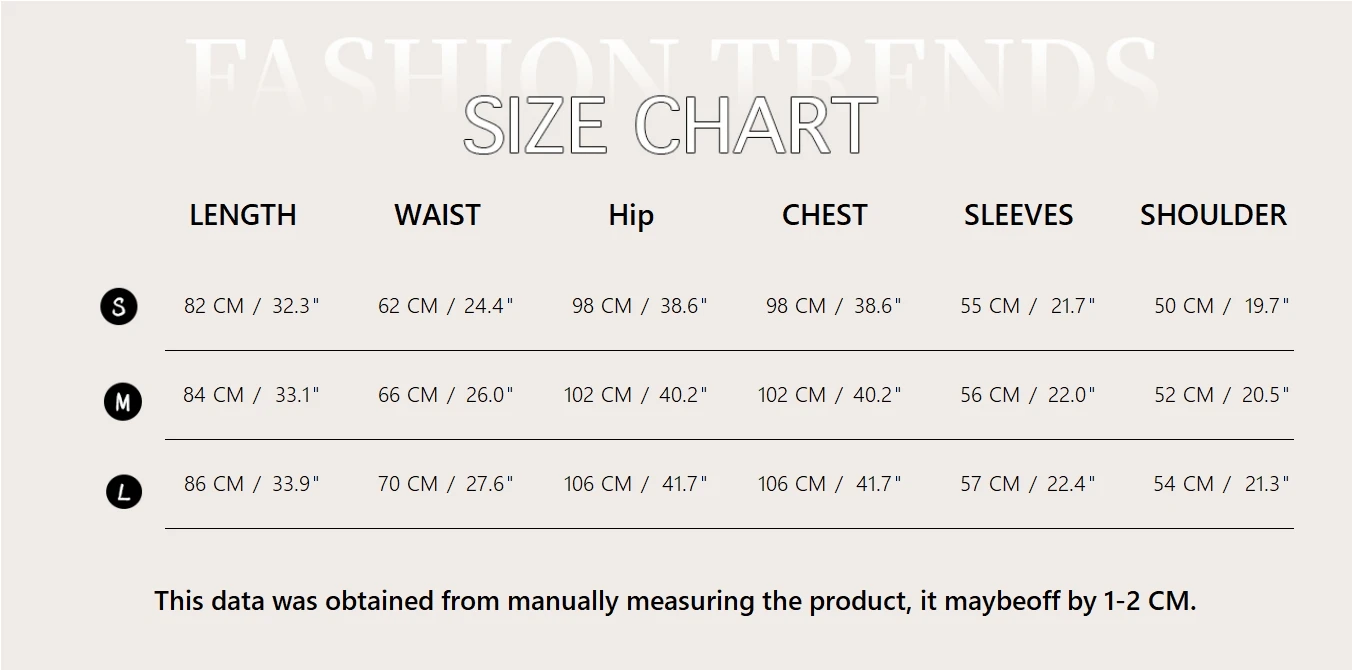Click the 50 CM / 19.7" shoulder value
Screen dimensions: 1352x670
[1221, 306]
